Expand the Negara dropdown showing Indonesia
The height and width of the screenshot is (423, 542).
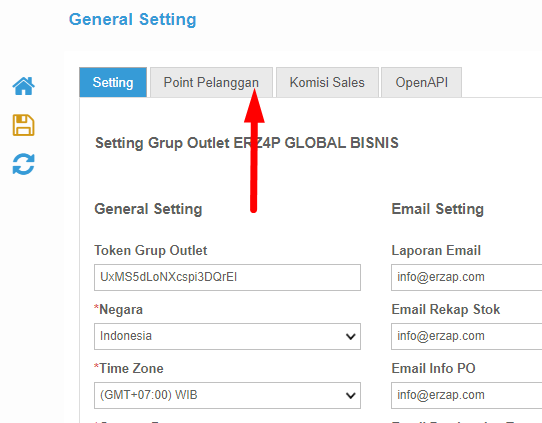(x=227, y=336)
